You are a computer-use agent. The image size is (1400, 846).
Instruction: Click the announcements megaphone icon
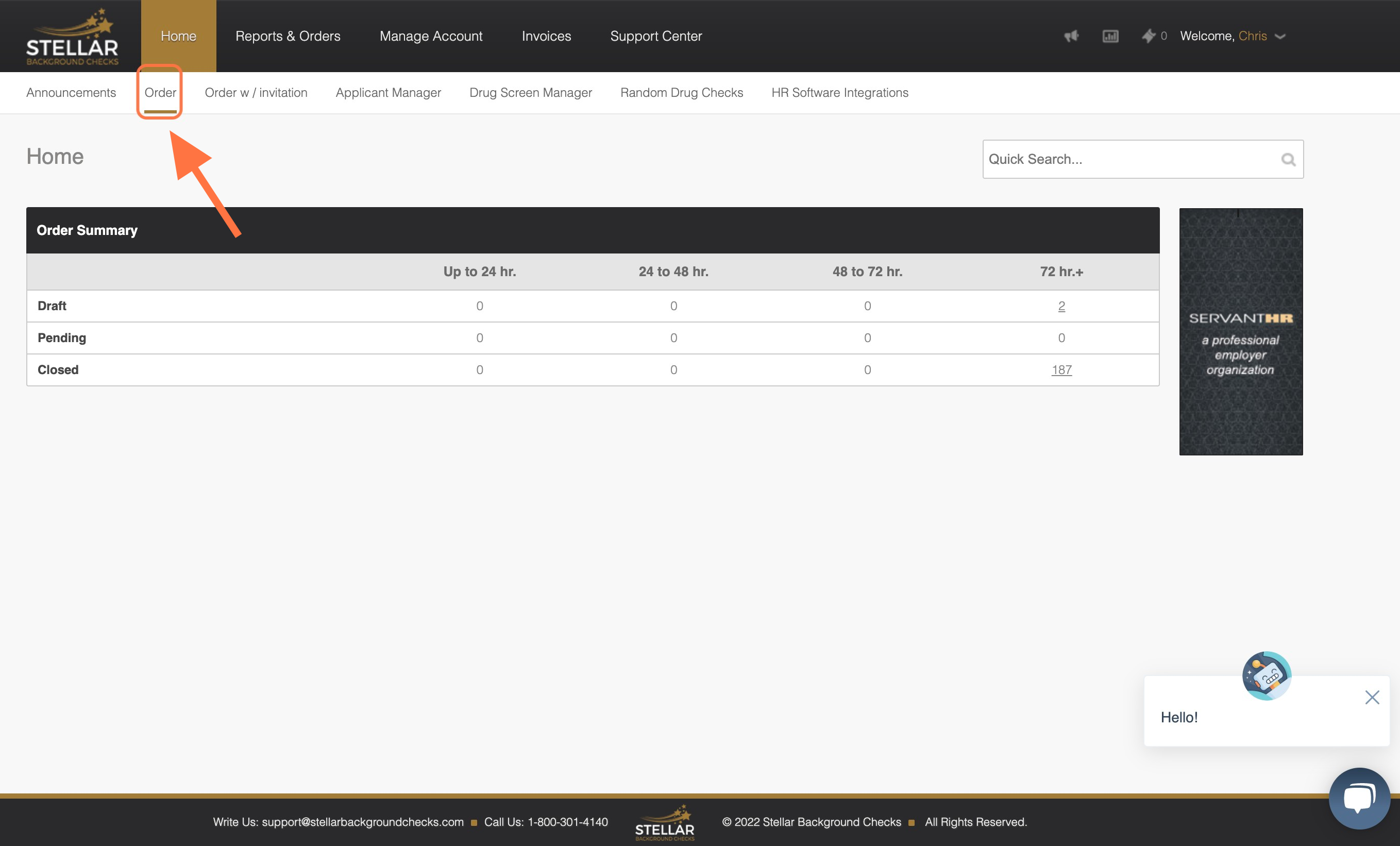pyautogui.click(x=1071, y=37)
